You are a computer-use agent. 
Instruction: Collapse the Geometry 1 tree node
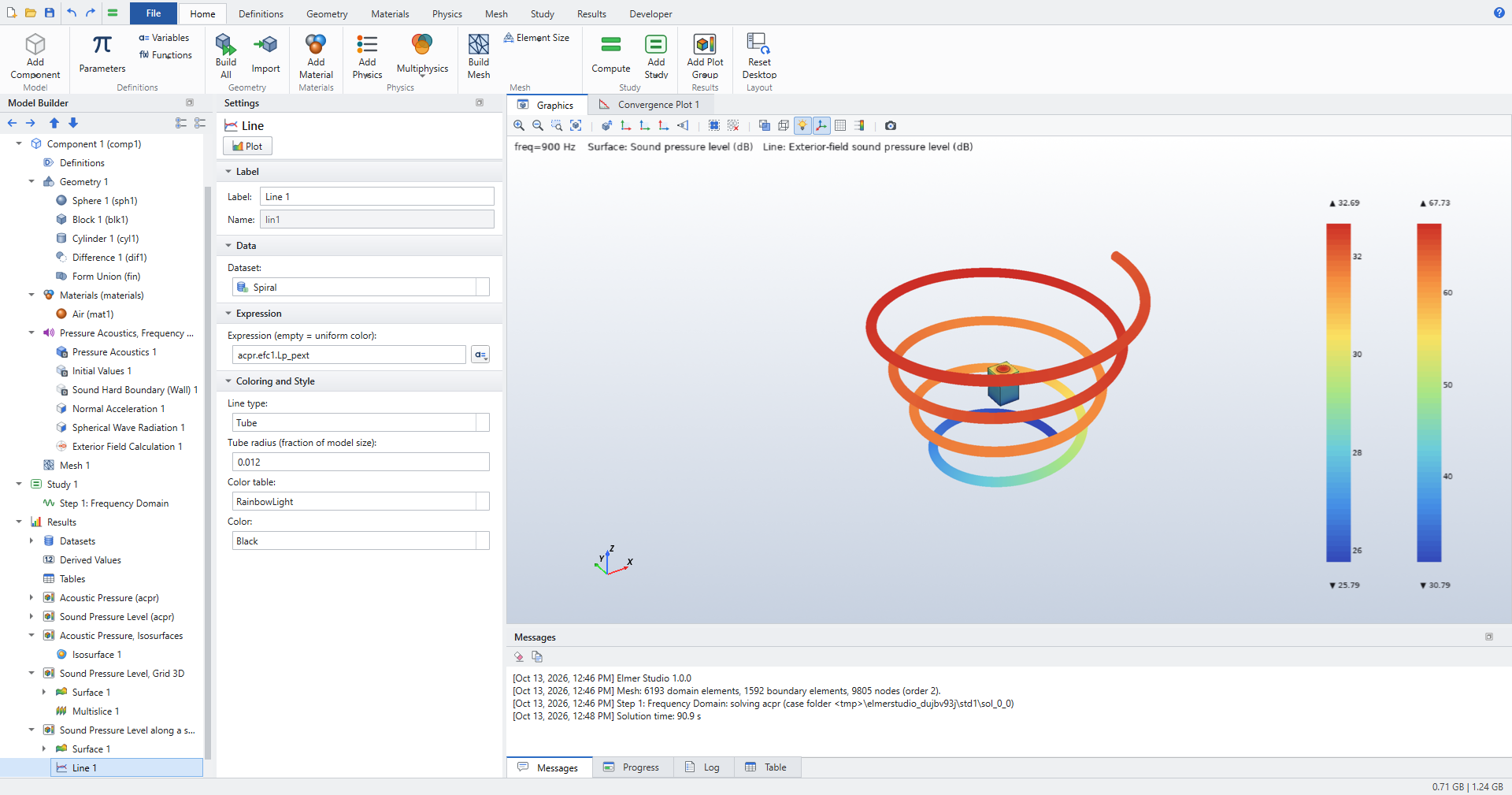pyautogui.click(x=31, y=182)
